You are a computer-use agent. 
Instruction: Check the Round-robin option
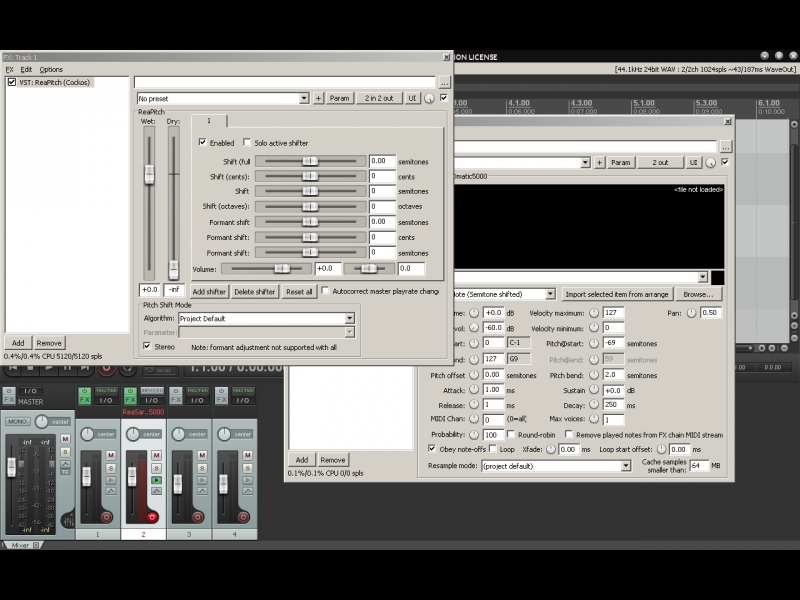tap(511, 435)
